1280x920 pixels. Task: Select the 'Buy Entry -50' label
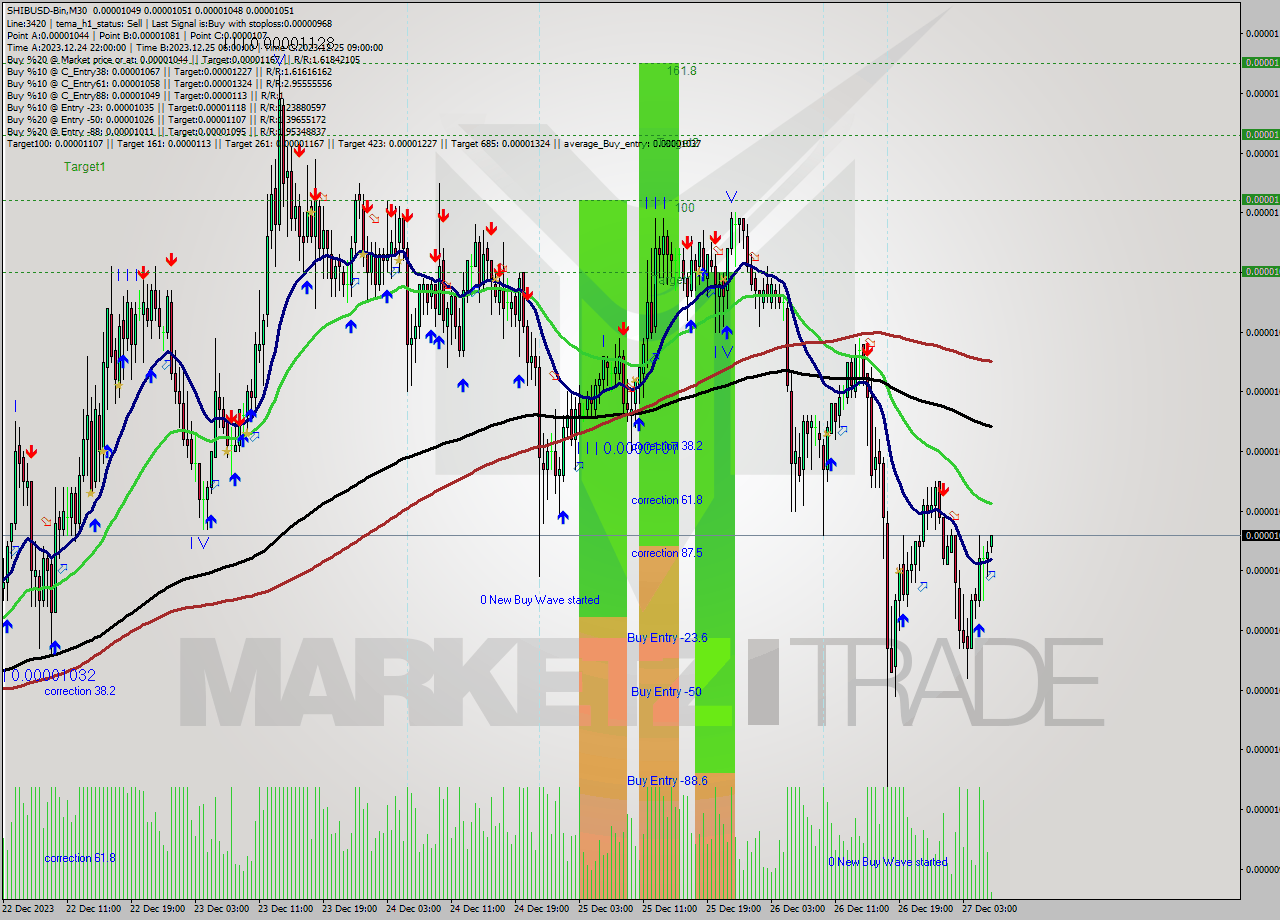point(666,692)
